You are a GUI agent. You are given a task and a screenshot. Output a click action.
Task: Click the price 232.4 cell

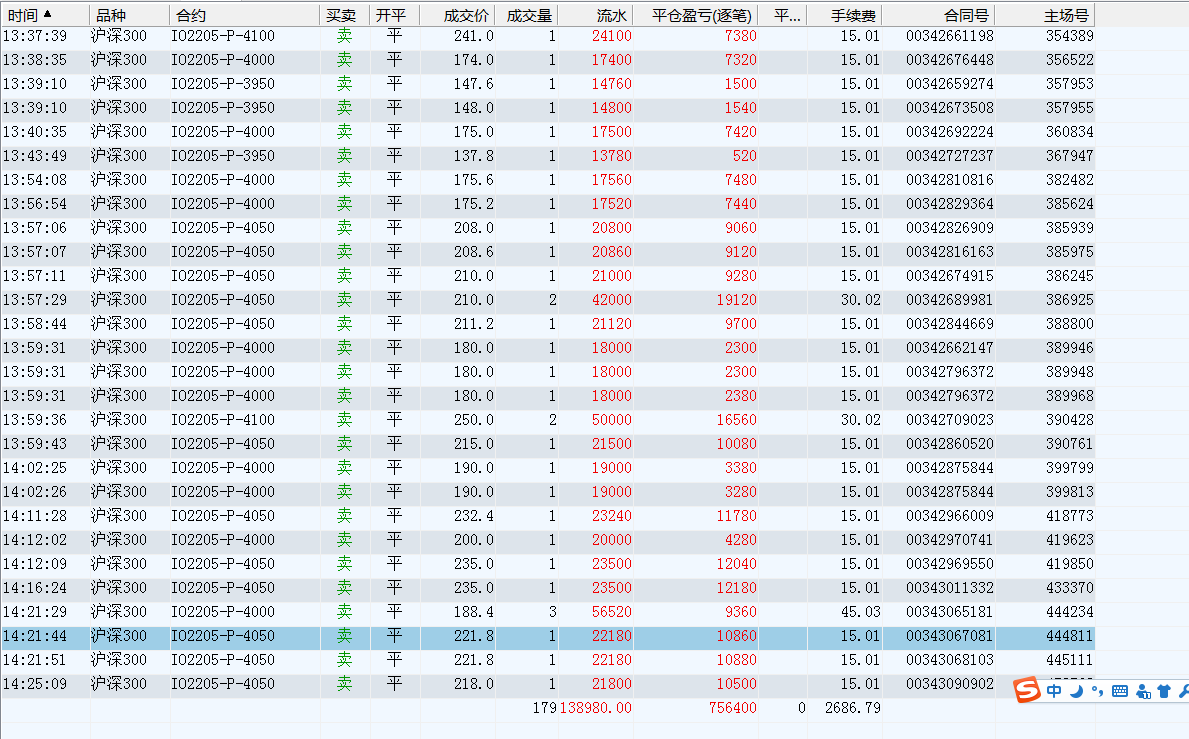[x=473, y=516]
